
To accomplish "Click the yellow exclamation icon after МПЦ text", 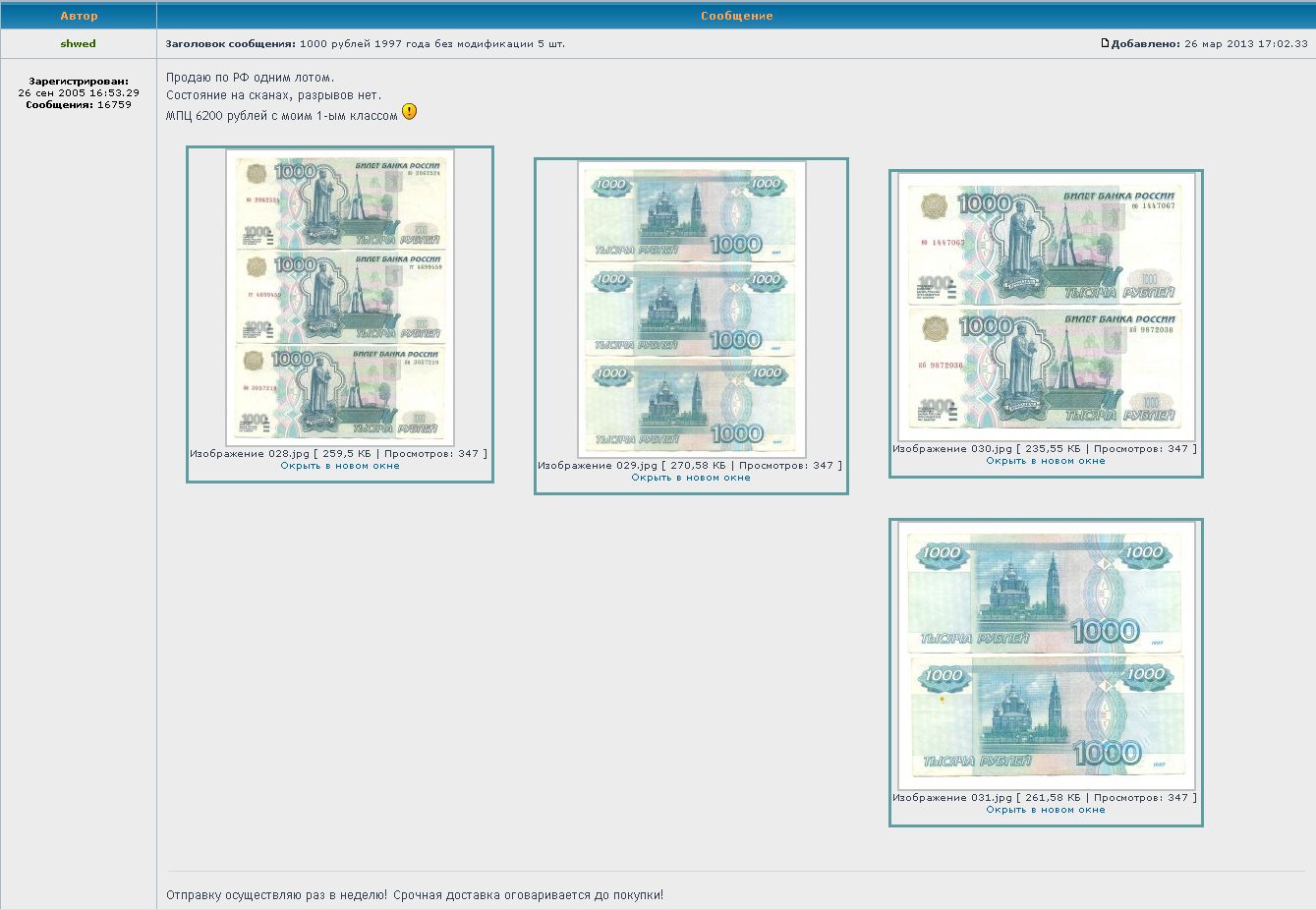I will (409, 112).
